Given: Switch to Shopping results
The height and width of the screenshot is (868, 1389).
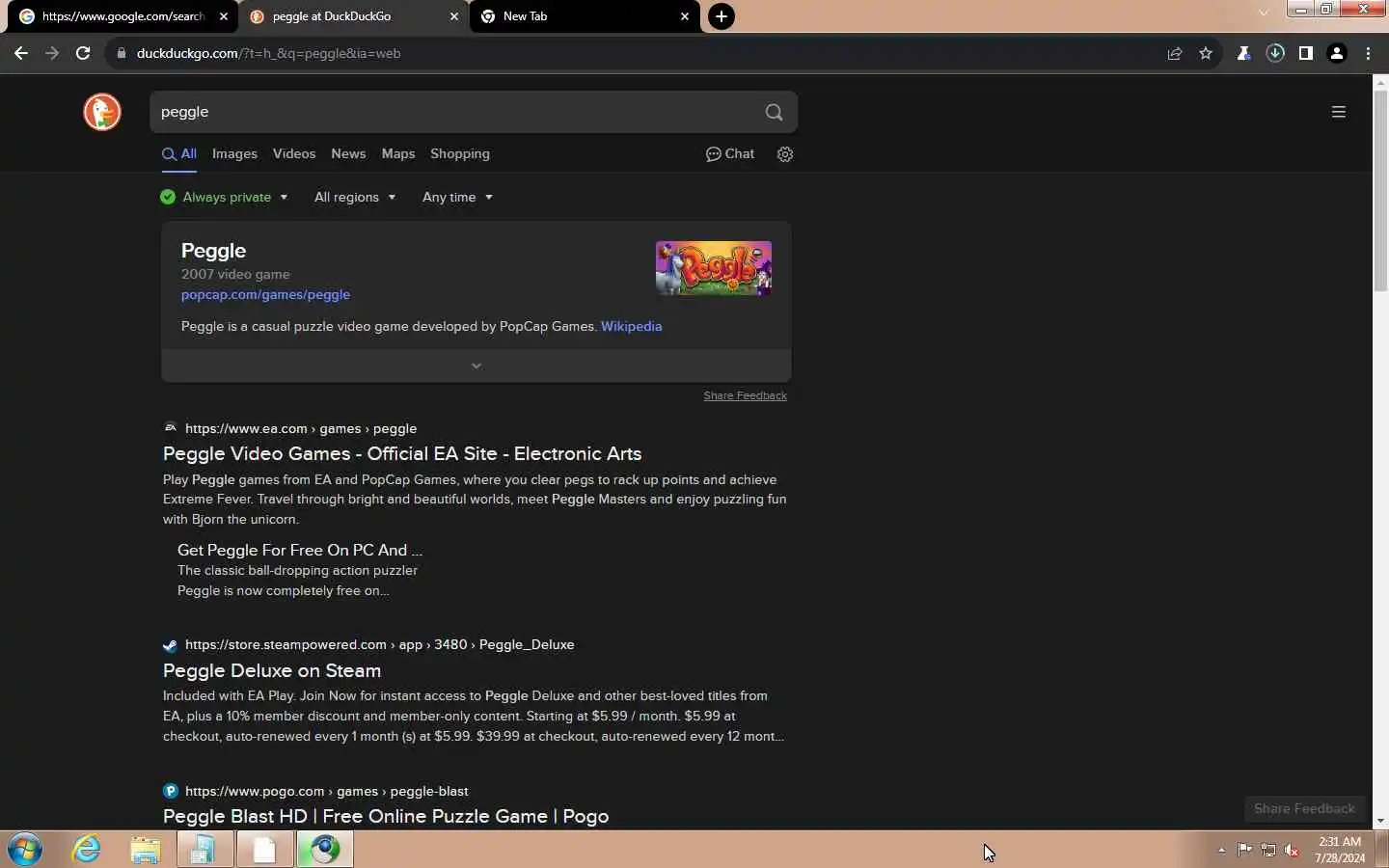Looking at the screenshot, I should click(x=460, y=154).
